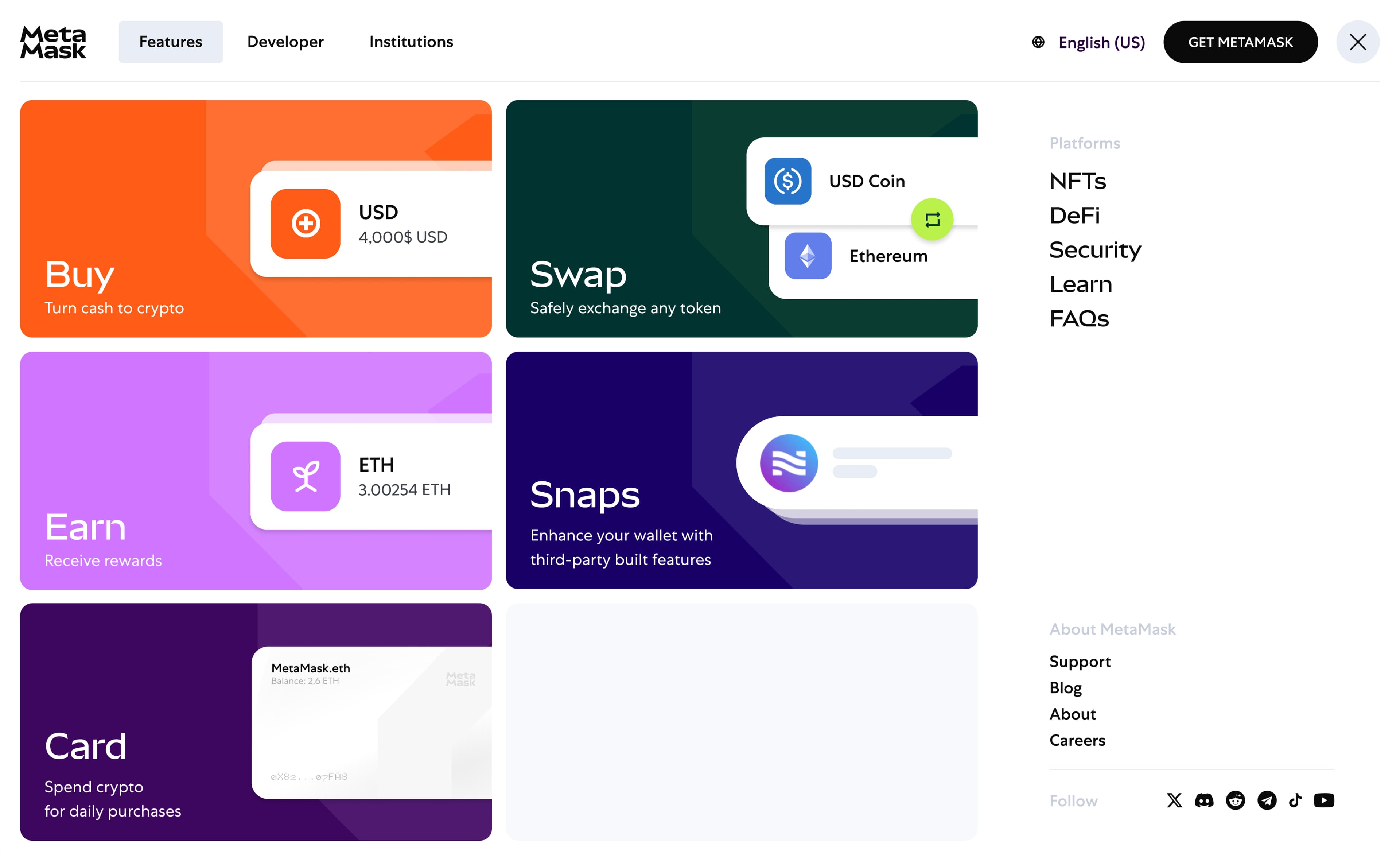1400x861 pixels.
Task: Open MetaMask's Discord link
Action: 1203,800
